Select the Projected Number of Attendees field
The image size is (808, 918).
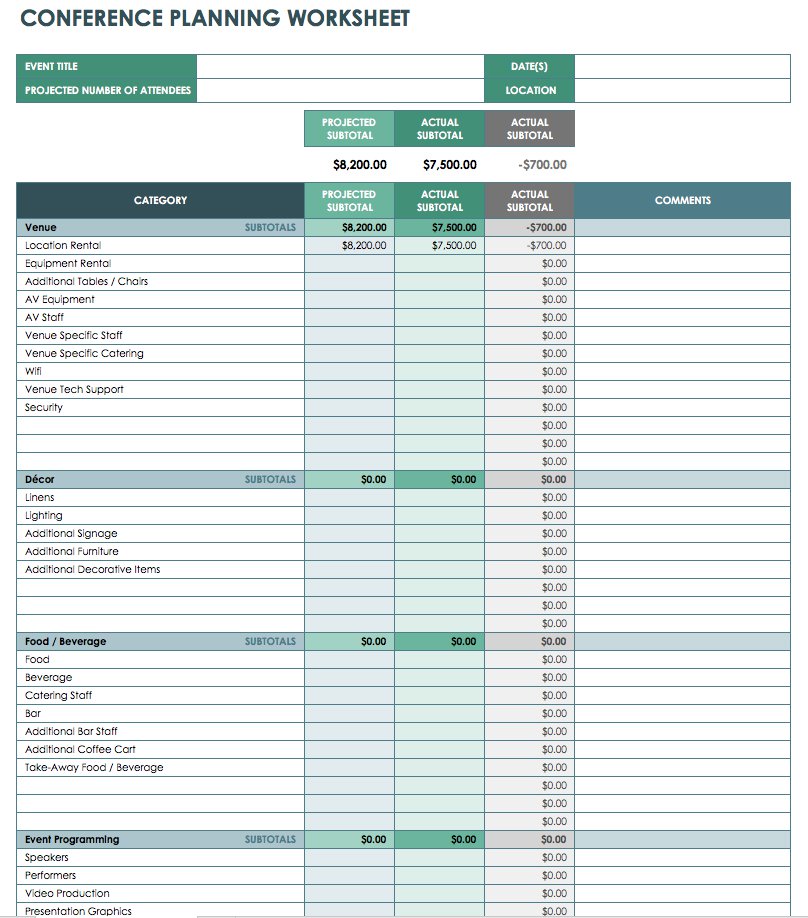pyautogui.click(x=340, y=90)
